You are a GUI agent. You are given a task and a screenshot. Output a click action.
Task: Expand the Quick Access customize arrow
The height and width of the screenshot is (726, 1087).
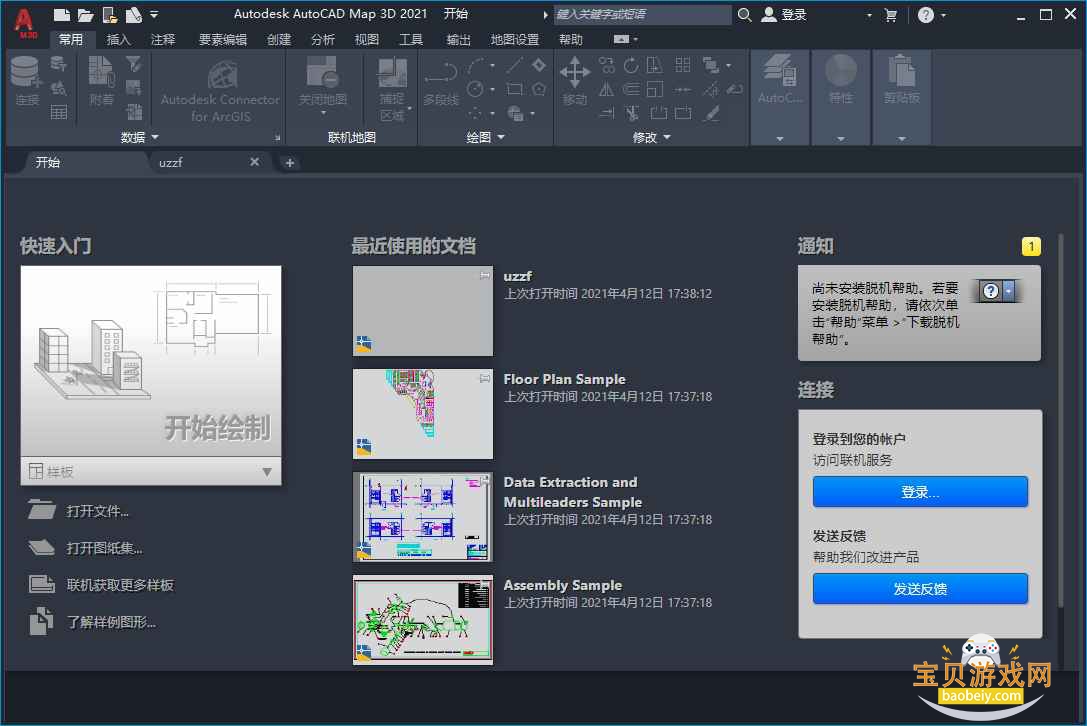click(x=154, y=14)
